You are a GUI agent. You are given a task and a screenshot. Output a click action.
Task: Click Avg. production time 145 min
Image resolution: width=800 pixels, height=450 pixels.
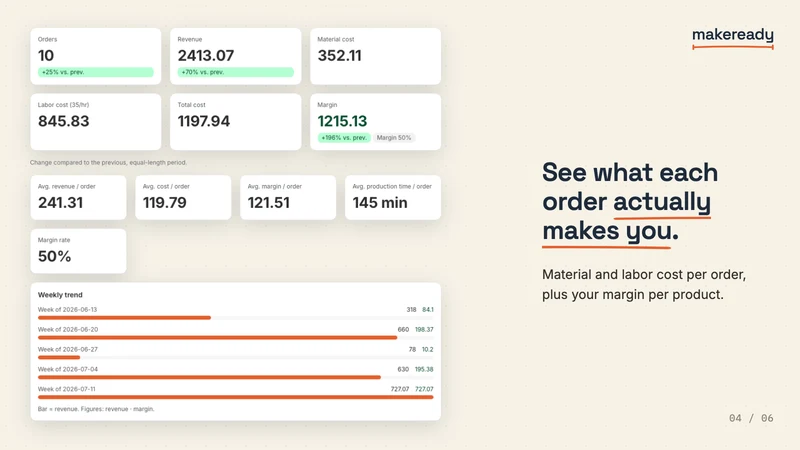pyautogui.click(x=380, y=203)
